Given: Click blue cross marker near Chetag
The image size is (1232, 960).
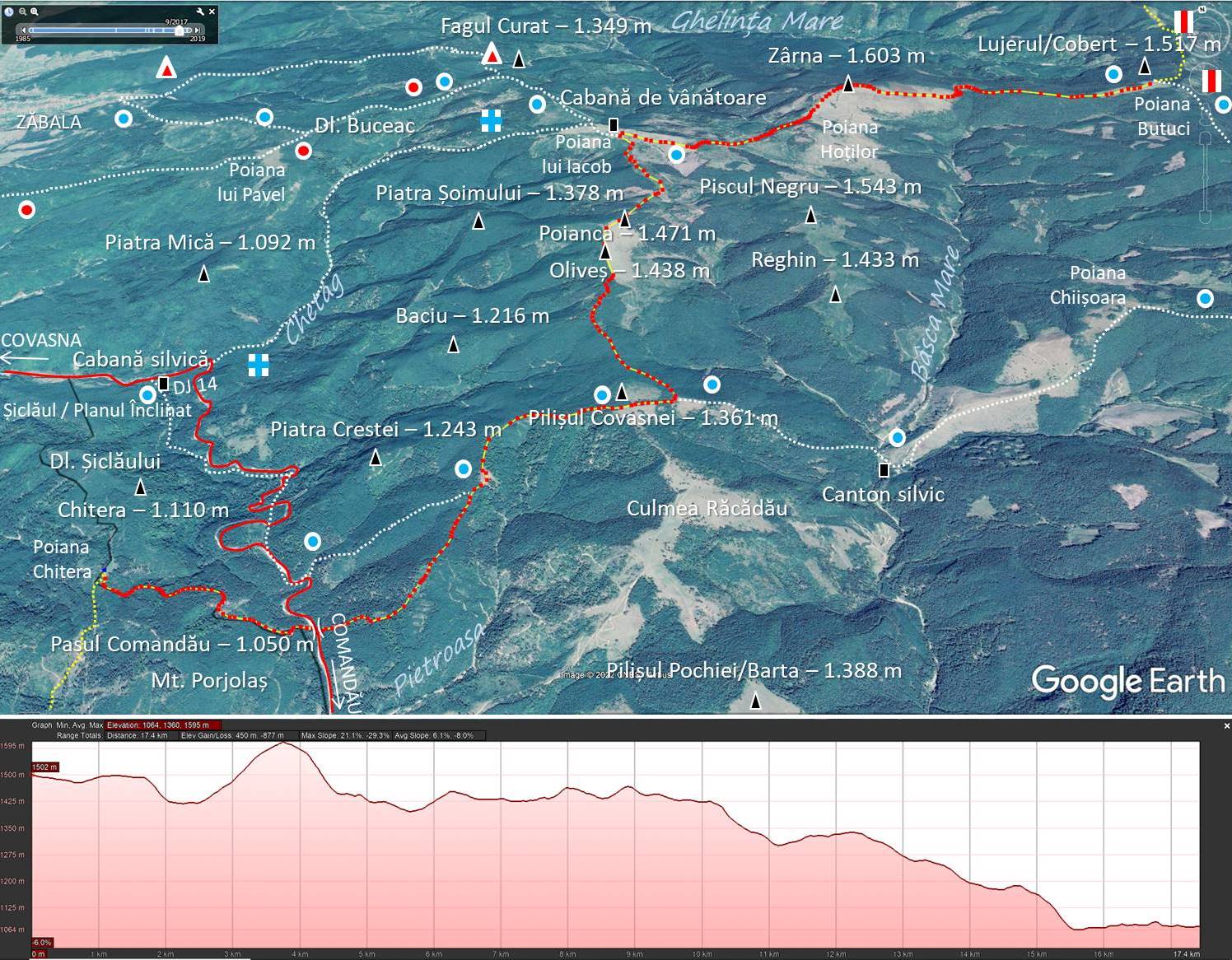Looking at the screenshot, I should click(259, 365).
